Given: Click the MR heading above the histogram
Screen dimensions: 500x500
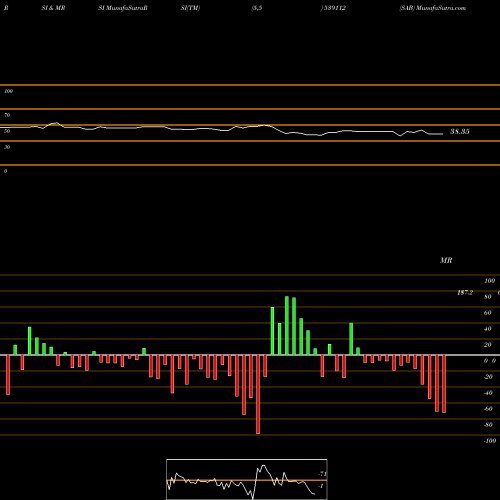Looking at the screenshot, I should pos(446,260).
